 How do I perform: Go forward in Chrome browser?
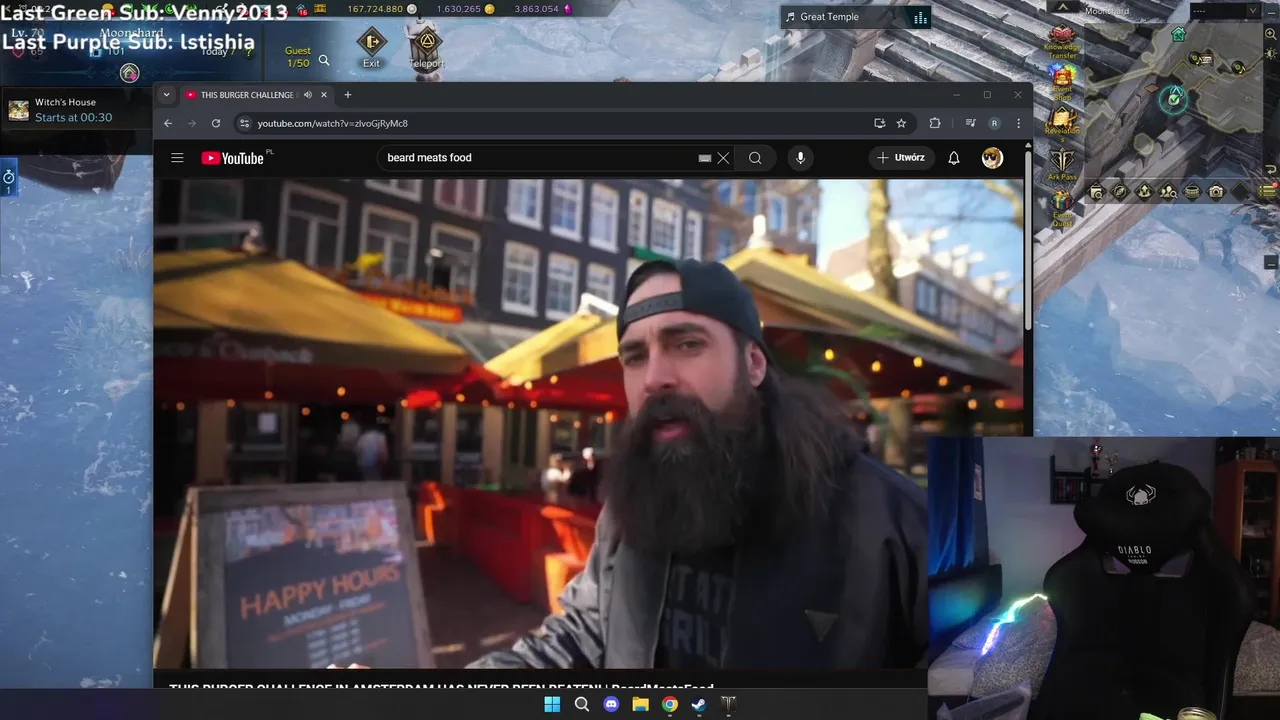tap(192, 123)
